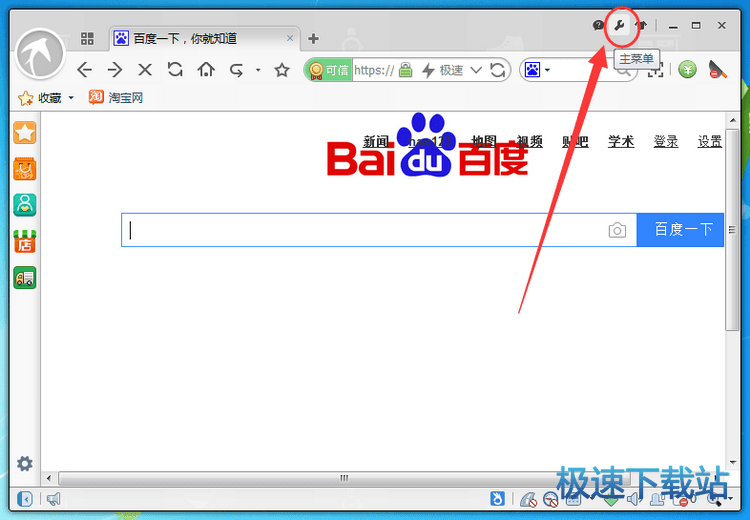The width and height of the screenshot is (750, 520).
Task: Click vertical scrollbar up arrow
Action: point(733,120)
